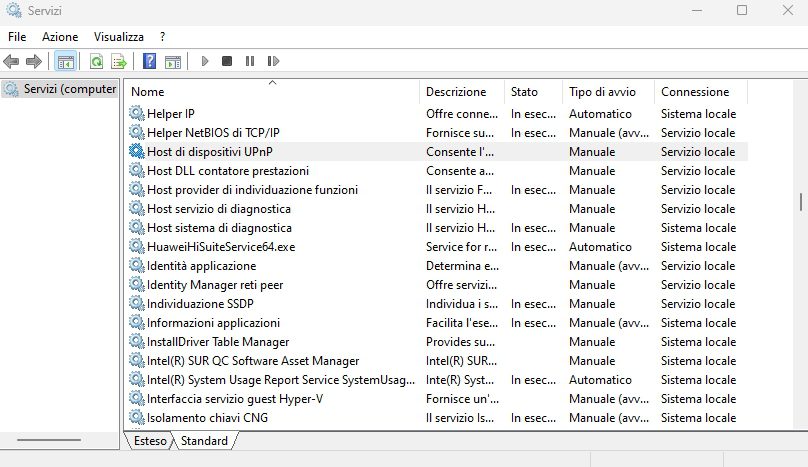
Task: Select Host sistema di diagnostica name
Action: [220, 228]
